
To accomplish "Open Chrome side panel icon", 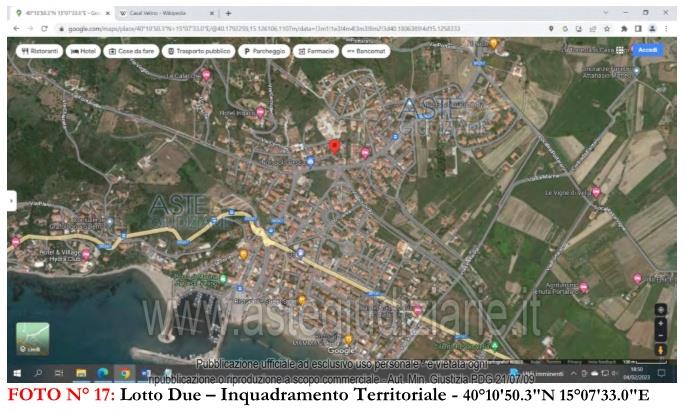I will point(638,29).
